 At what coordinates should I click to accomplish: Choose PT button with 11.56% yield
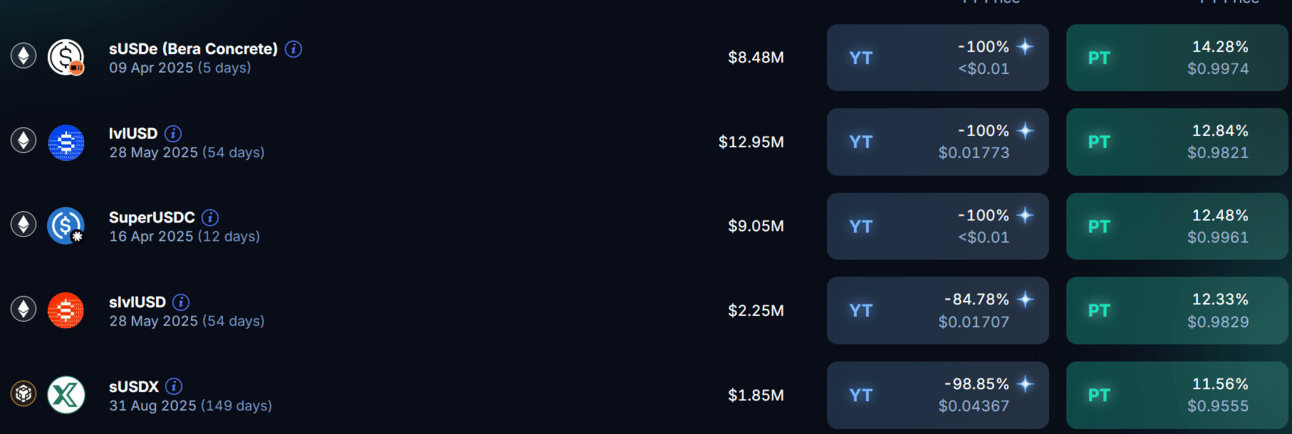pos(1177,395)
